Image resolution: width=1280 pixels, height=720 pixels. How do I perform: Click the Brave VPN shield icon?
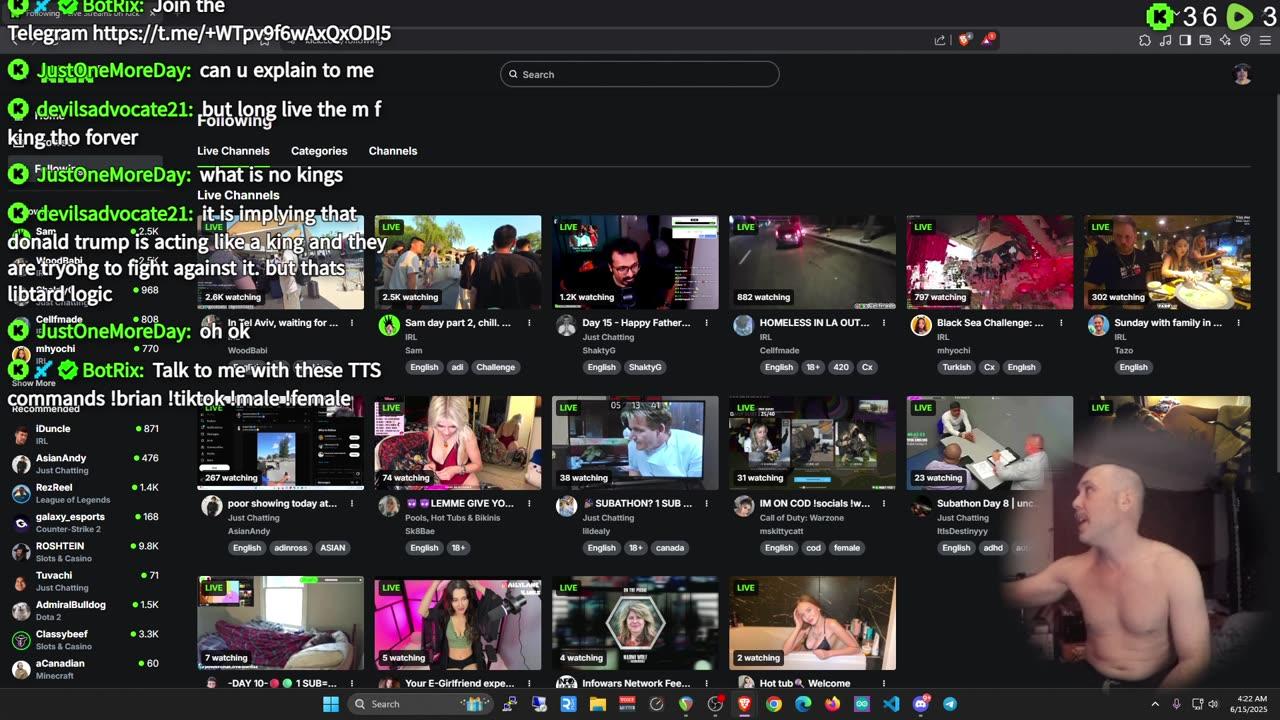click(1245, 40)
